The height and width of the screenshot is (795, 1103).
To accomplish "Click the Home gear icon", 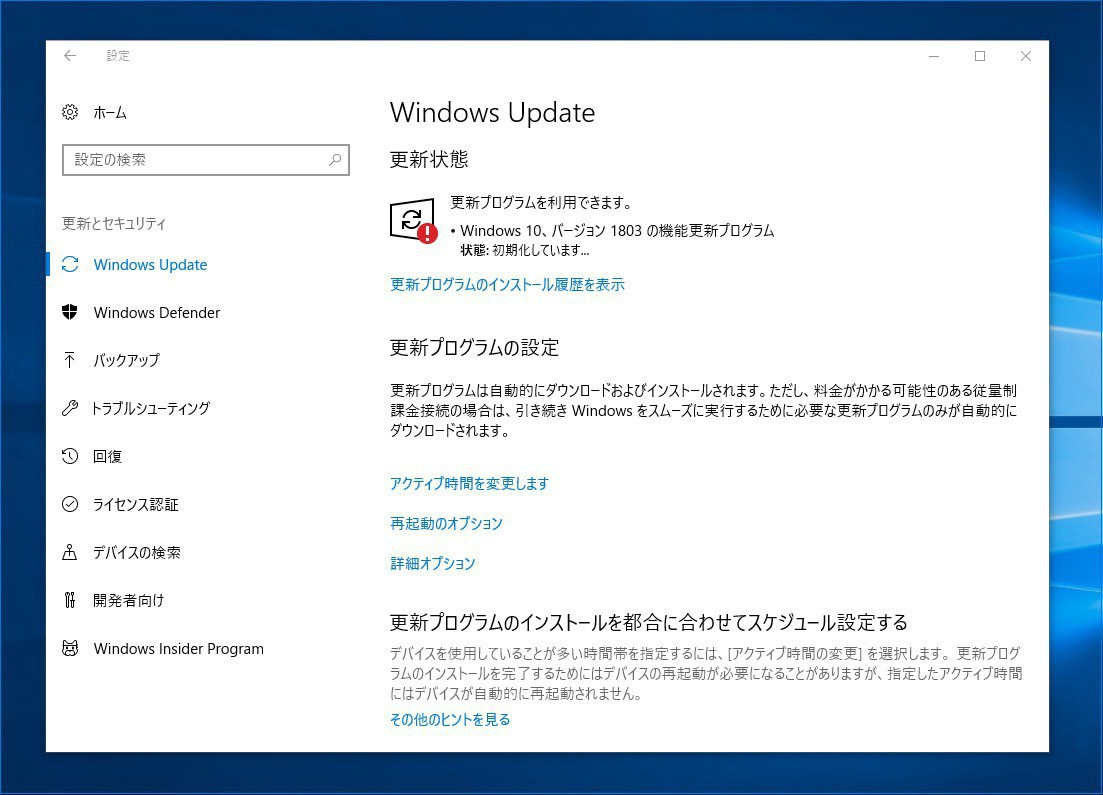I will 70,112.
